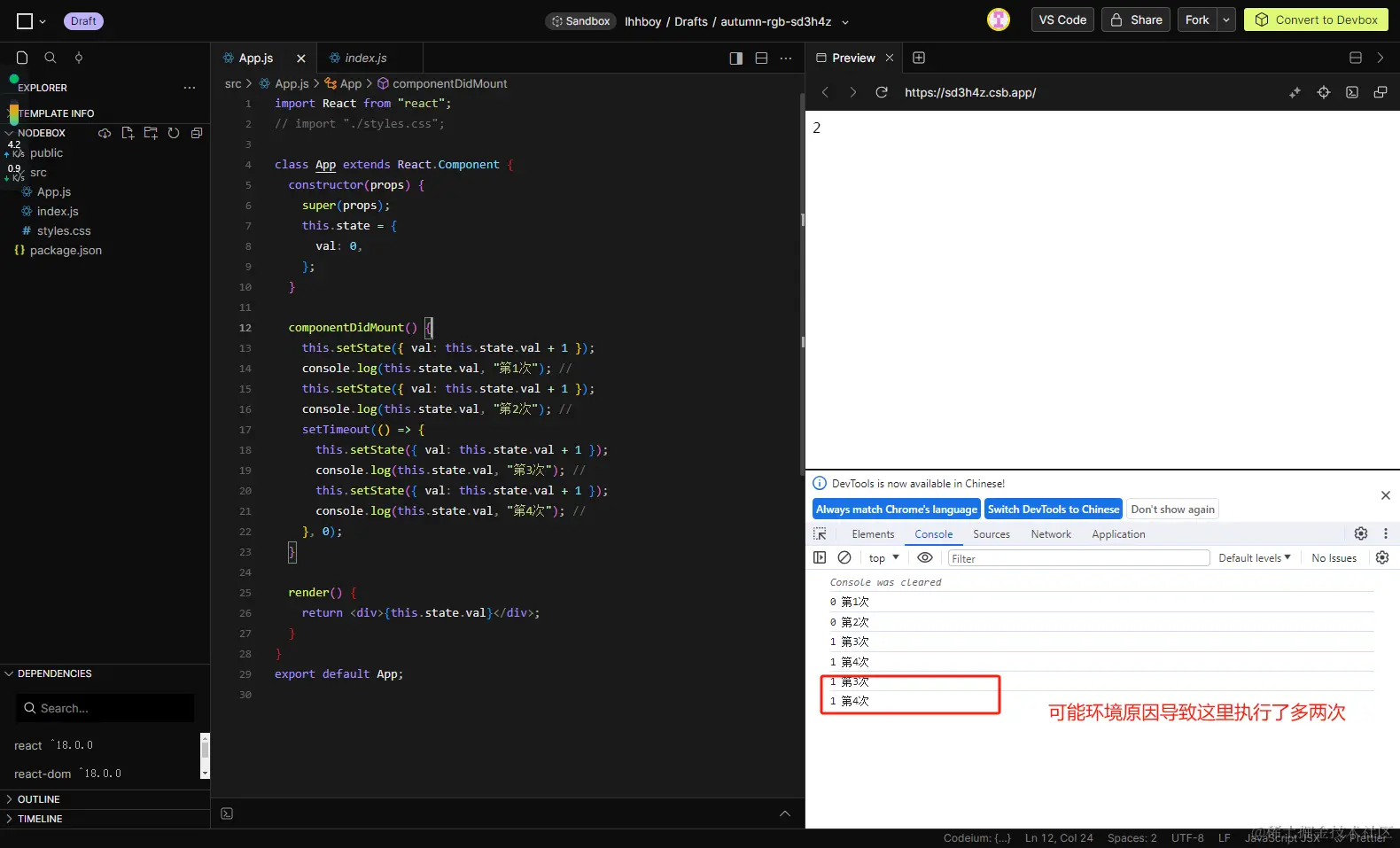1400x848 pixels.
Task: Add a new tab beside Preview
Action: [919, 58]
